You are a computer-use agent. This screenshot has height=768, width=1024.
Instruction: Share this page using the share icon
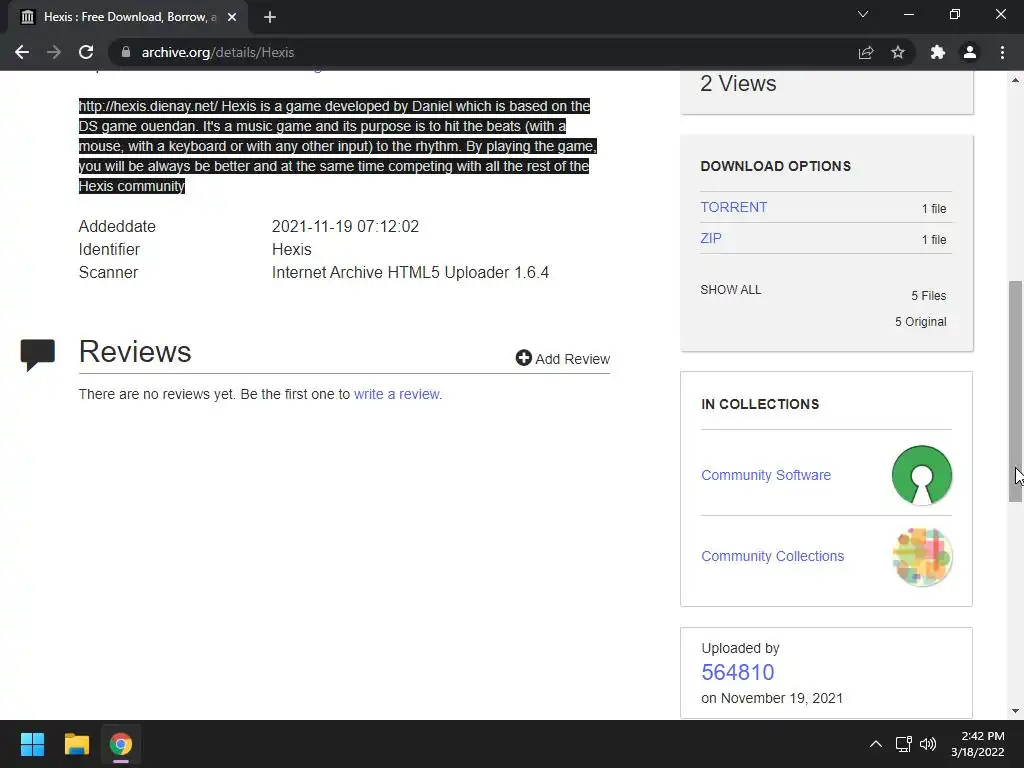(x=866, y=52)
